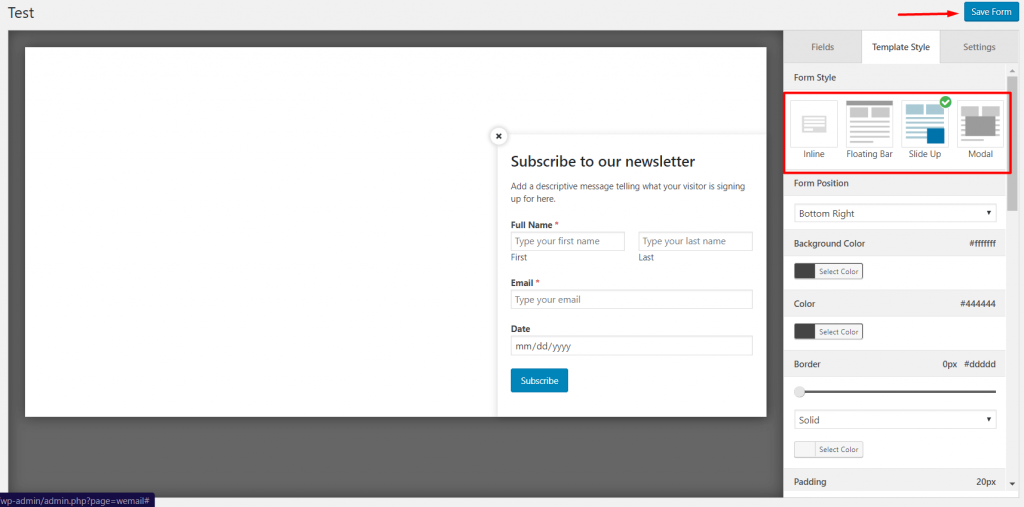This screenshot has width=1024, height=507.
Task: Click the first name input field
Action: click(568, 241)
